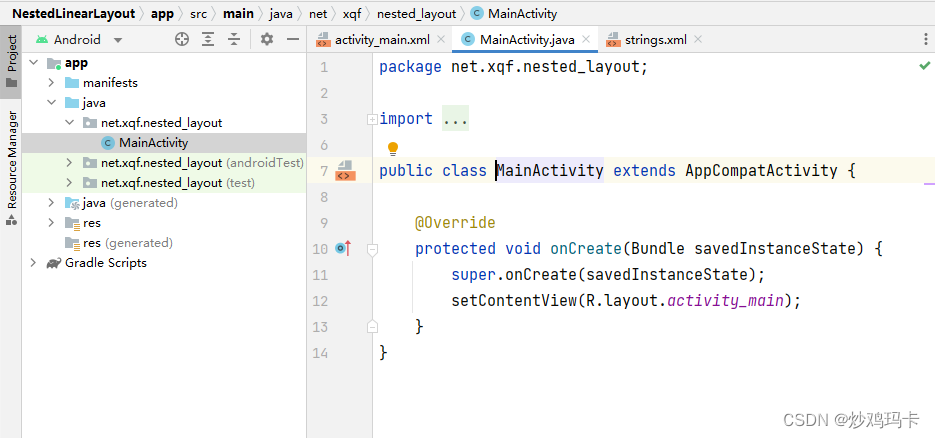Expand Gradle Scripts node
The width and height of the screenshot is (935, 438).
33,263
